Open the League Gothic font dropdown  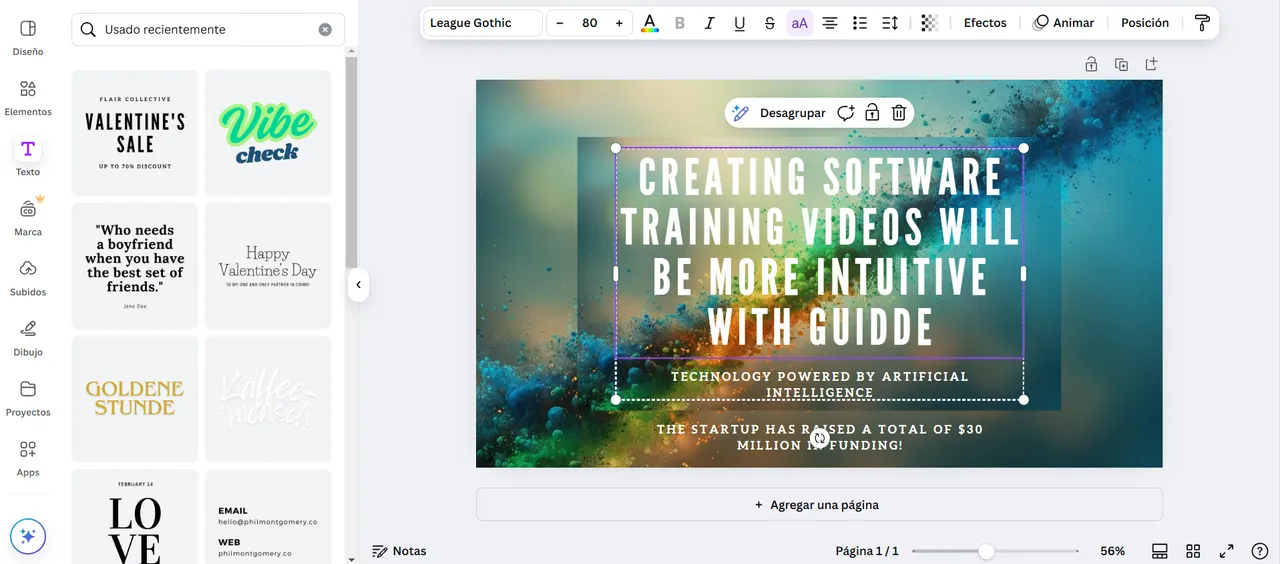click(x=483, y=23)
